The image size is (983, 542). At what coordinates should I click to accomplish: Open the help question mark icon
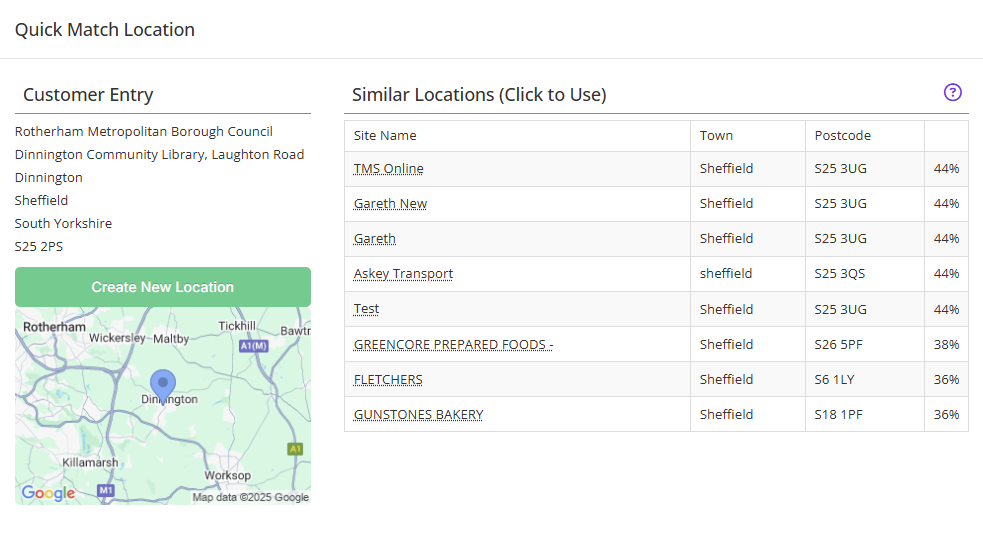point(952,93)
